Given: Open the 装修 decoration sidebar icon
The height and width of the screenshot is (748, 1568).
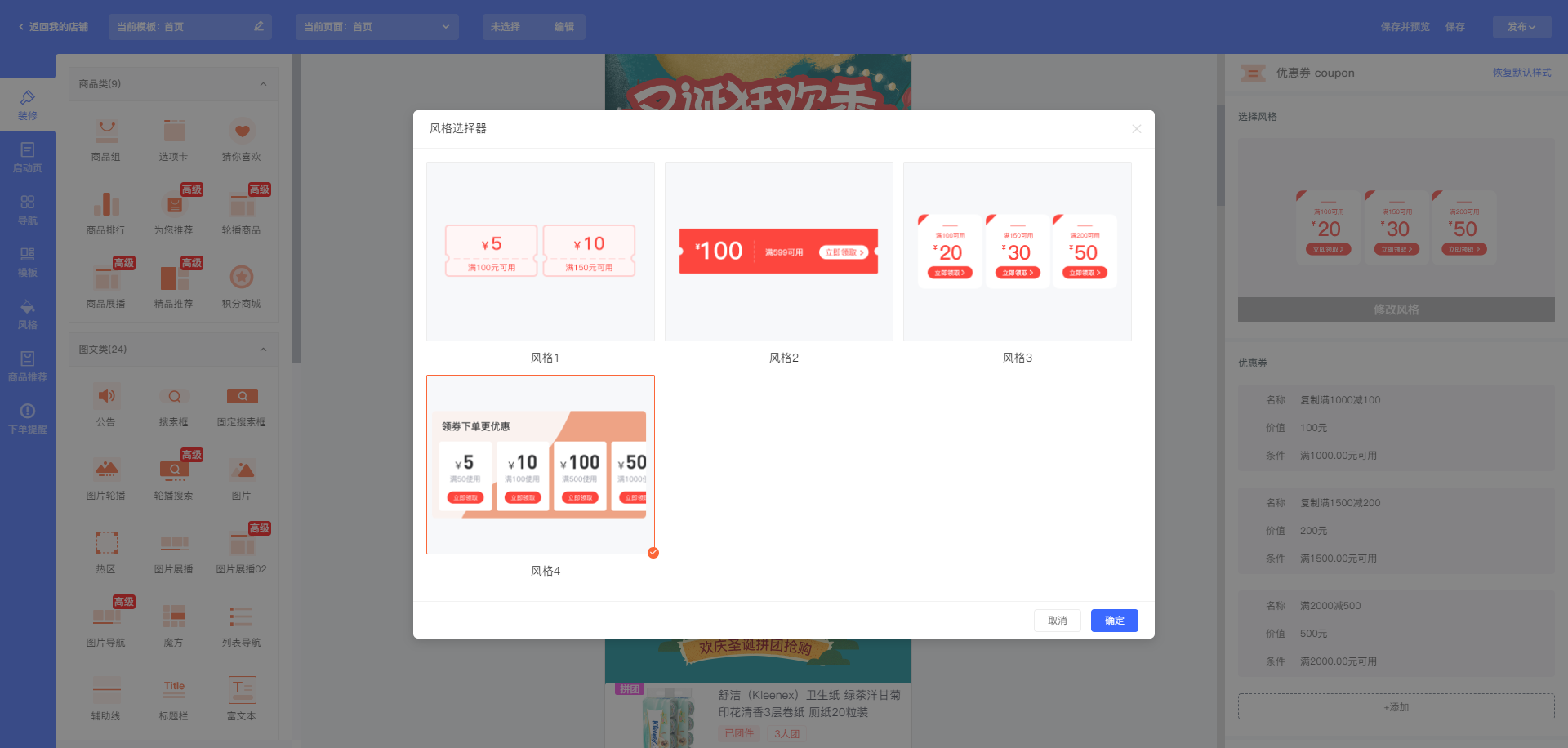Looking at the screenshot, I should (x=27, y=105).
